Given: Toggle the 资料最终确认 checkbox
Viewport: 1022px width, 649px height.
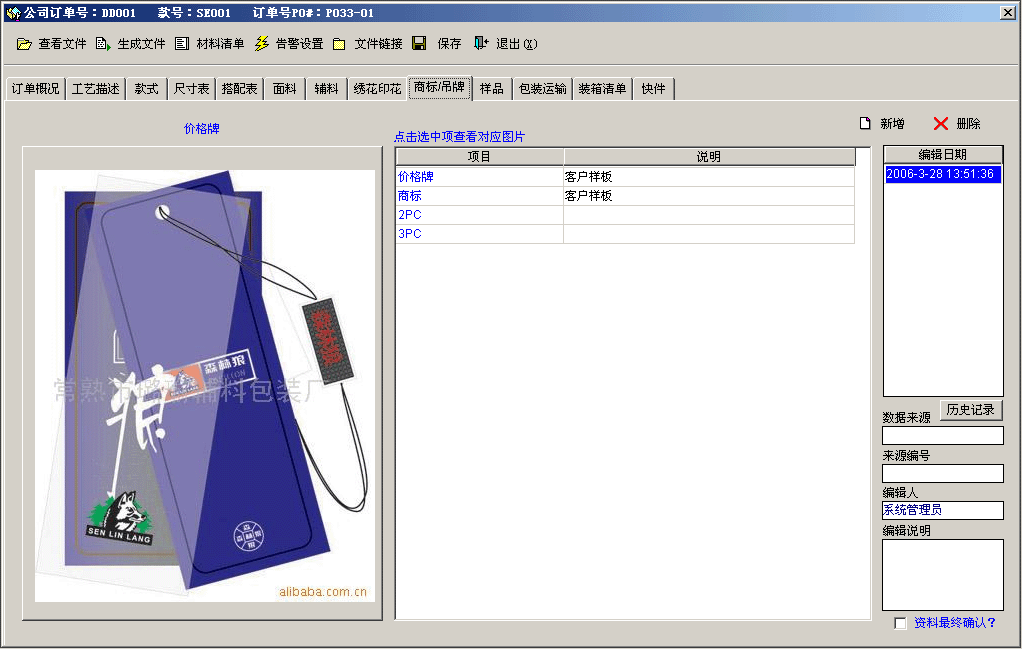Looking at the screenshot, I should [900, 623].
